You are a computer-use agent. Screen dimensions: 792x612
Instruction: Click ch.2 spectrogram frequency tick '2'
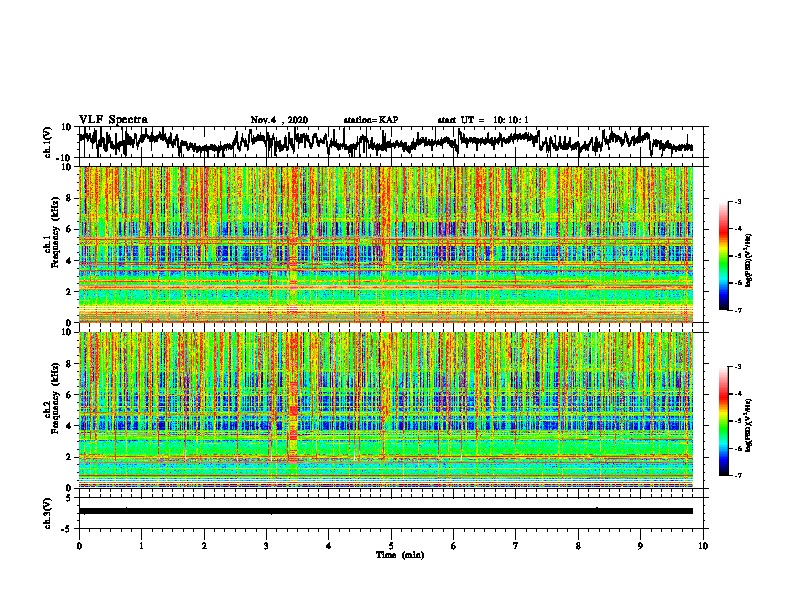tap(70, 457)
